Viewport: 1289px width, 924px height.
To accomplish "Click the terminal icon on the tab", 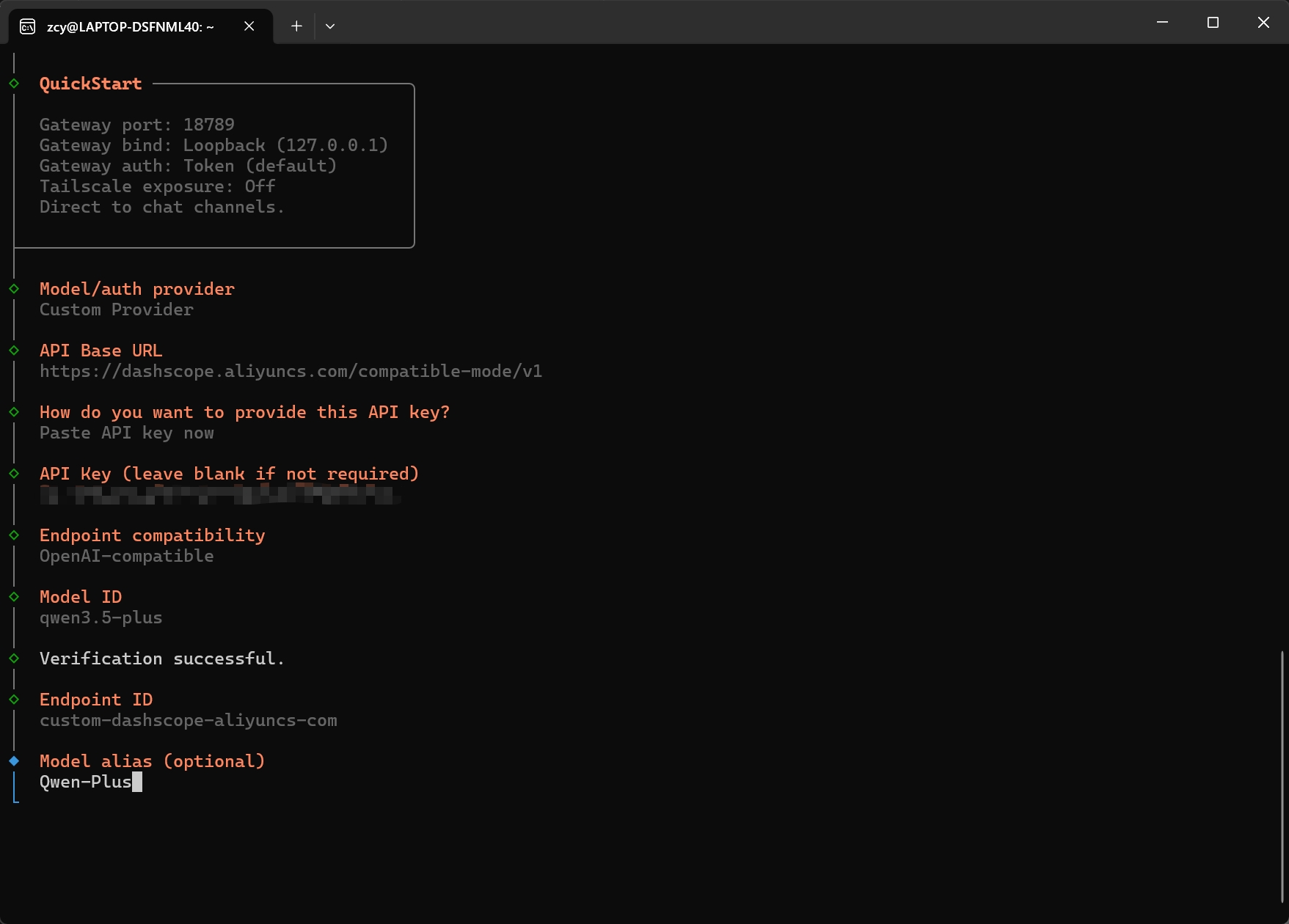I will tap(27, 26).
